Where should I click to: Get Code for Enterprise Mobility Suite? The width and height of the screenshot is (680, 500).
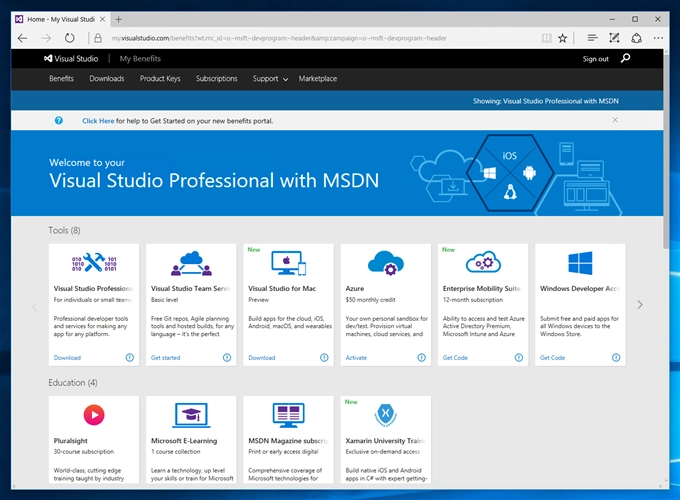pyautogui.click(x=455, y=358)
